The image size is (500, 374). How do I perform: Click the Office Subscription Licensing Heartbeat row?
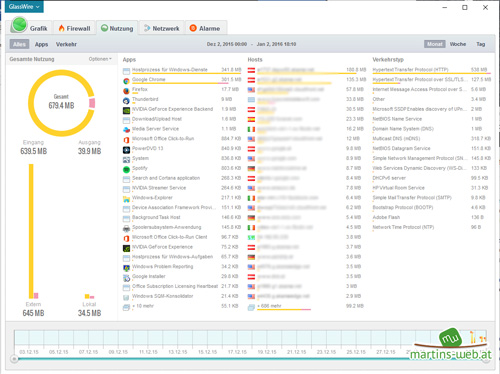(182, 286)
